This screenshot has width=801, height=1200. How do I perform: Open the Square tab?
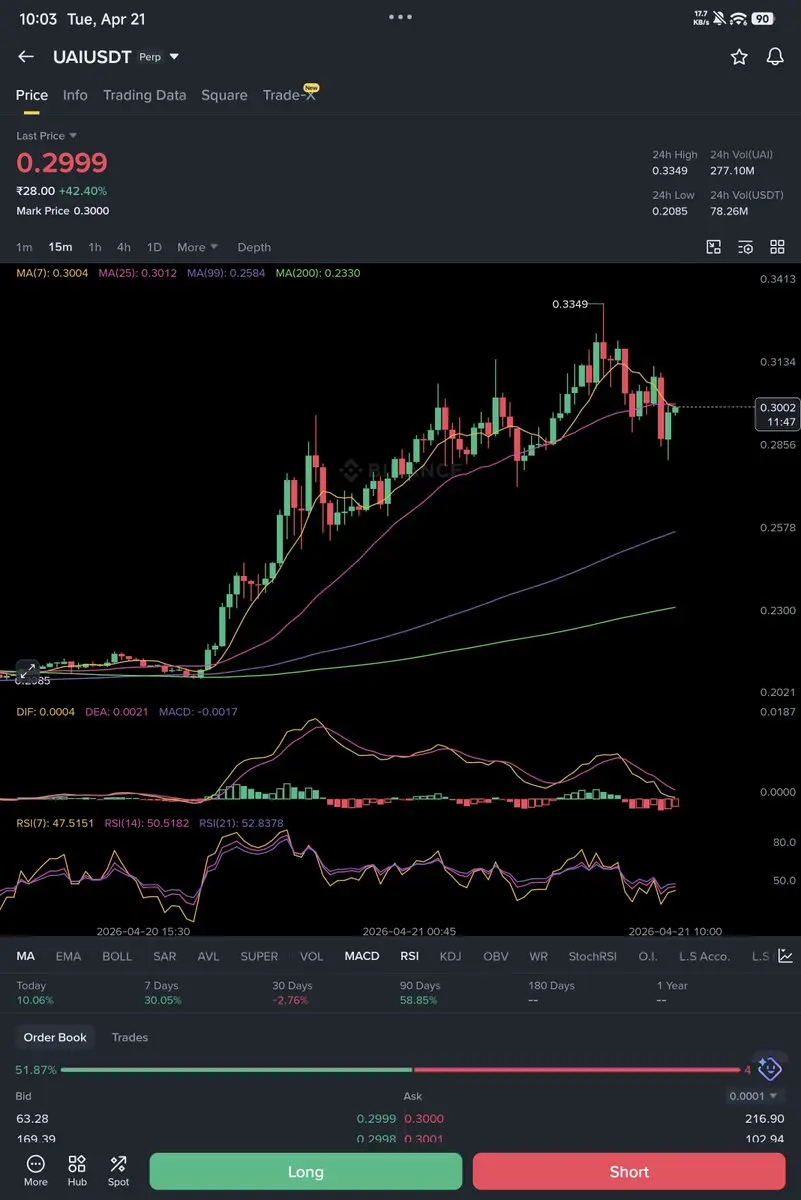coord(224,95)
